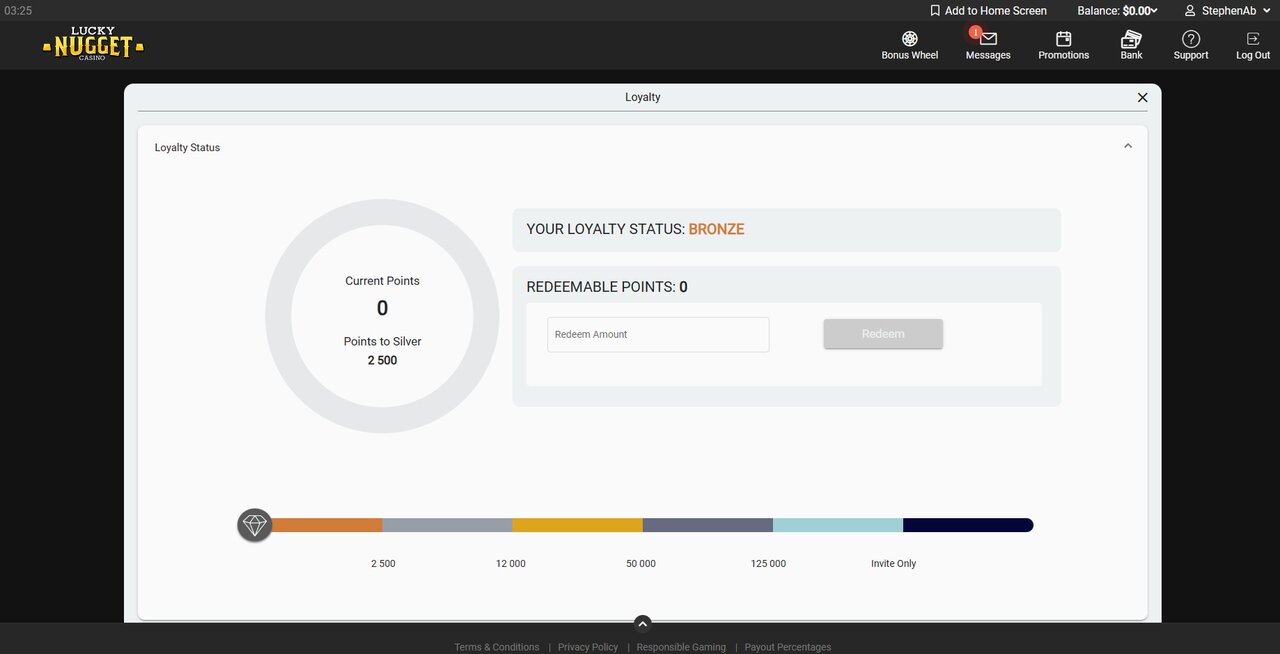Open the StephenAb account dropdown
Screen dimensions: 1280x654
[x=1227, y=11]
